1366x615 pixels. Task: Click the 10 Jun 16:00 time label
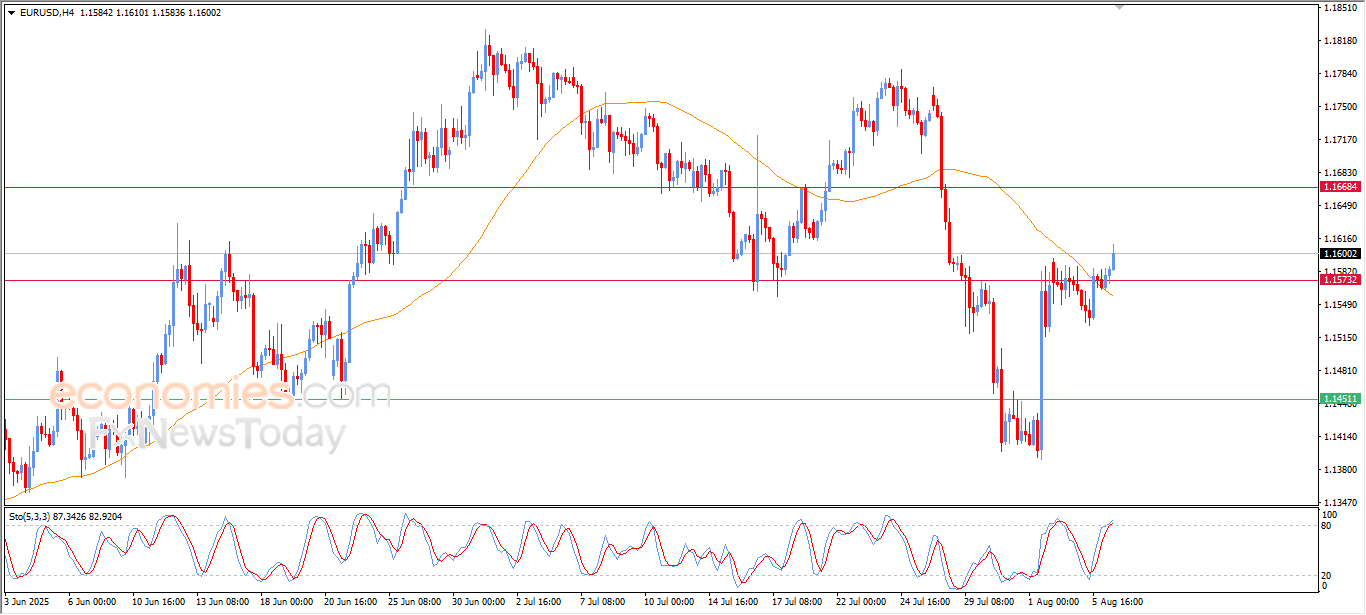point(159,602)
